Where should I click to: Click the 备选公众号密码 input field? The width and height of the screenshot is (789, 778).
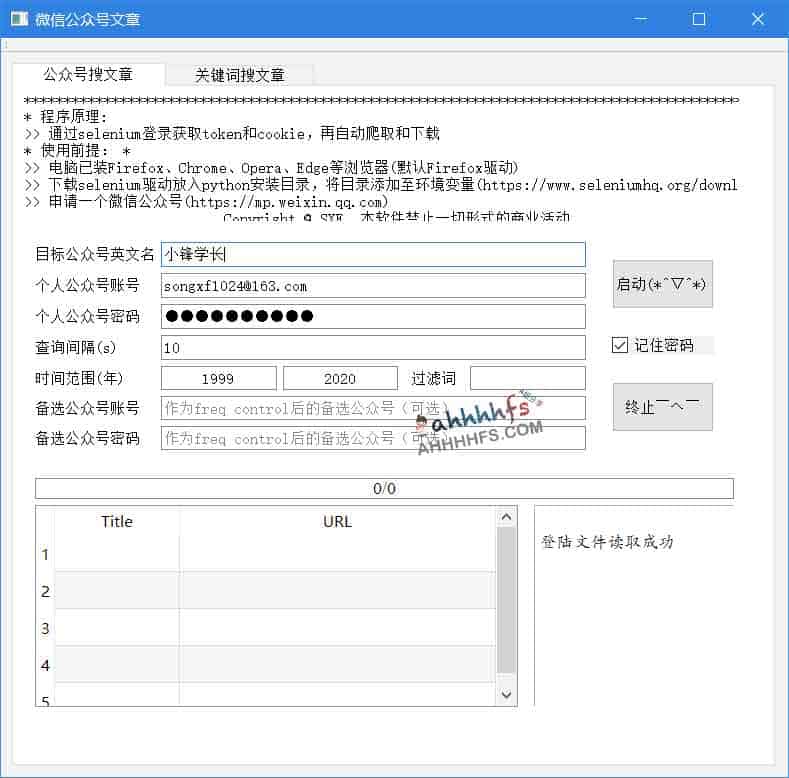tap(373, 439)
